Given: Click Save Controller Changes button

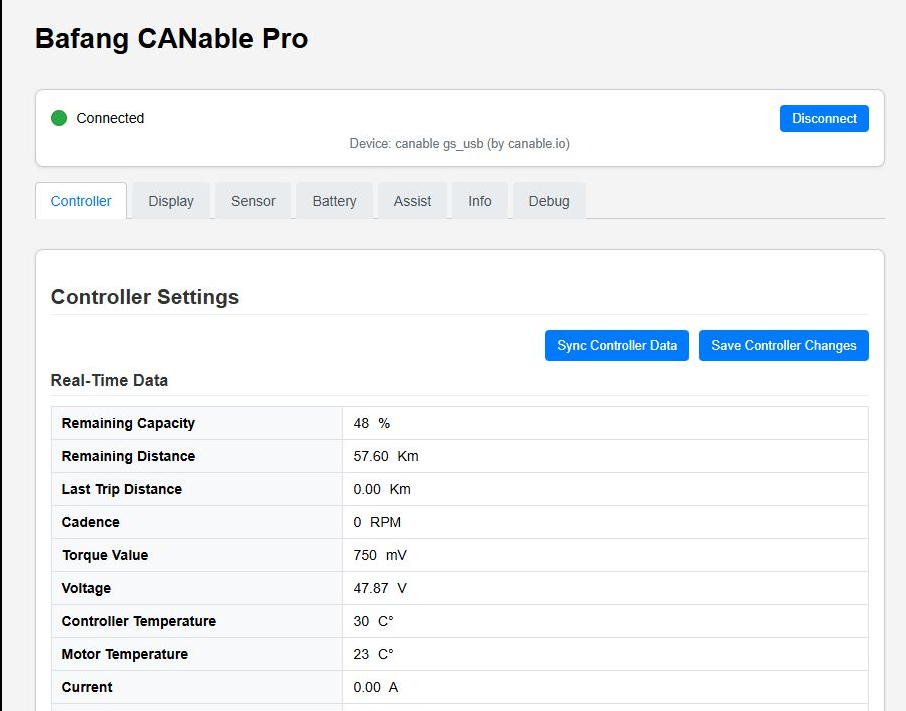Looking at the screenshot, I should [x=784, y=345].
